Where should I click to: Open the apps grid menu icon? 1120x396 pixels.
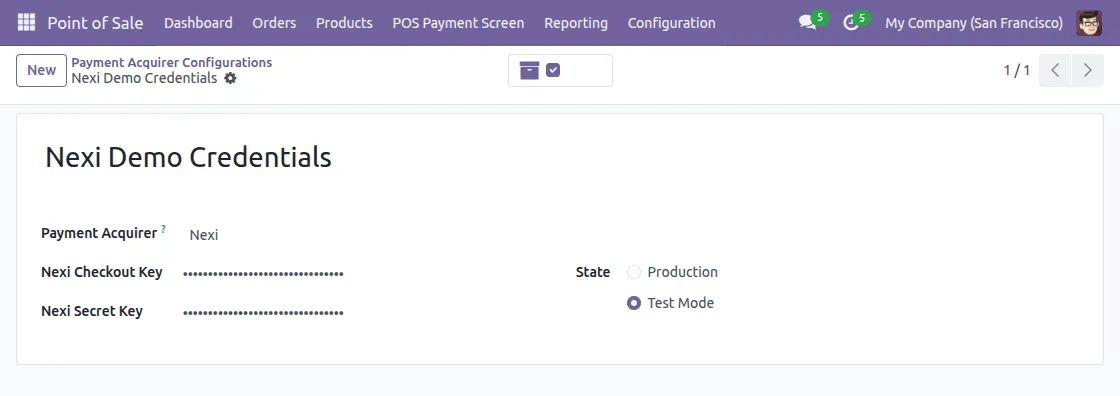tap(26, 23)
